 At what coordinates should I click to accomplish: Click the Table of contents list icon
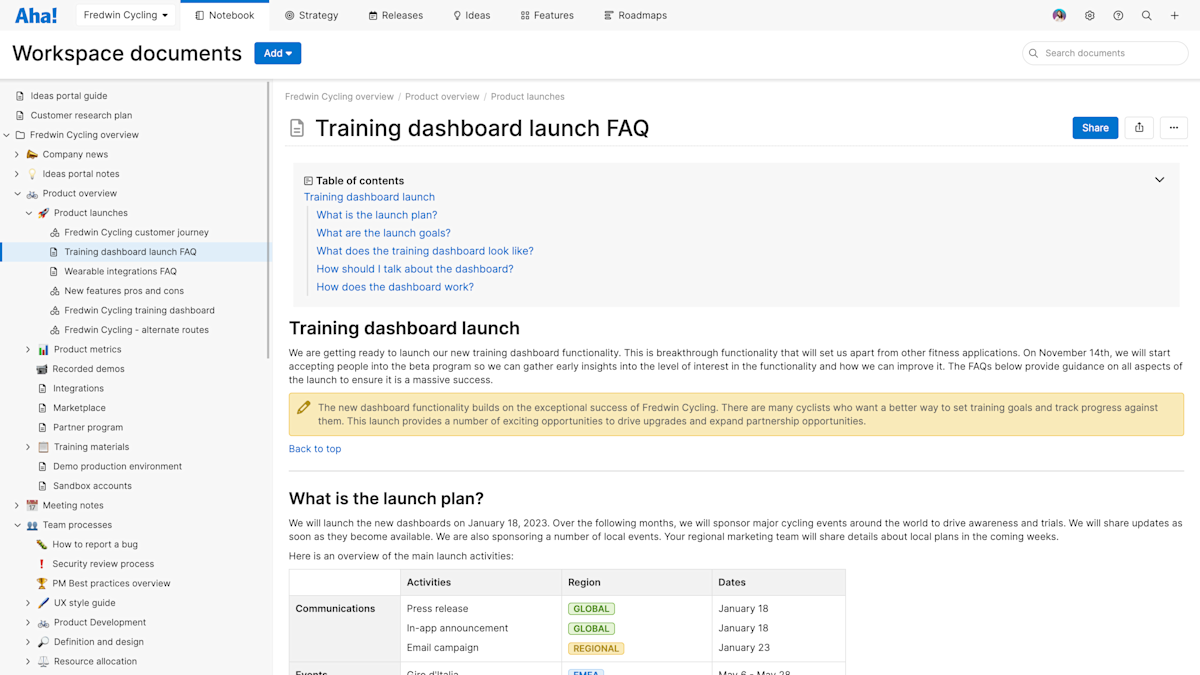pos(308,181)
